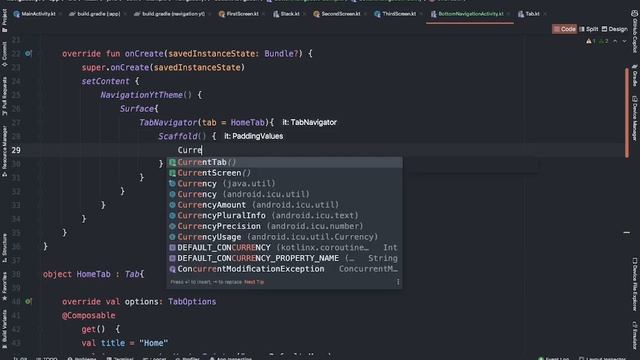Open the Gradle tool window

635,75
